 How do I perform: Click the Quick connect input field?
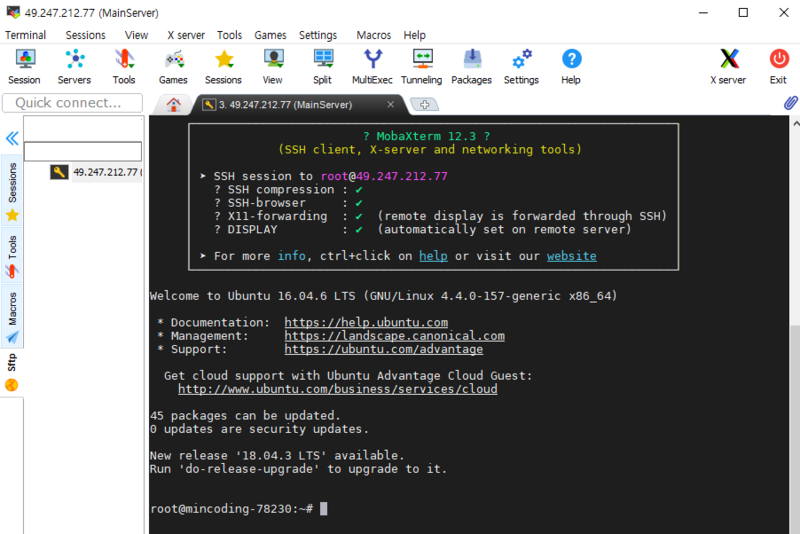72,103
